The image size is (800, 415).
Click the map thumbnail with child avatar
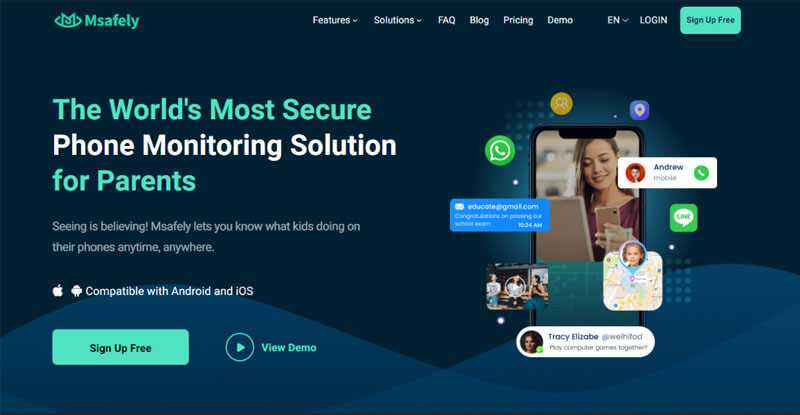[x=633, y=280]
